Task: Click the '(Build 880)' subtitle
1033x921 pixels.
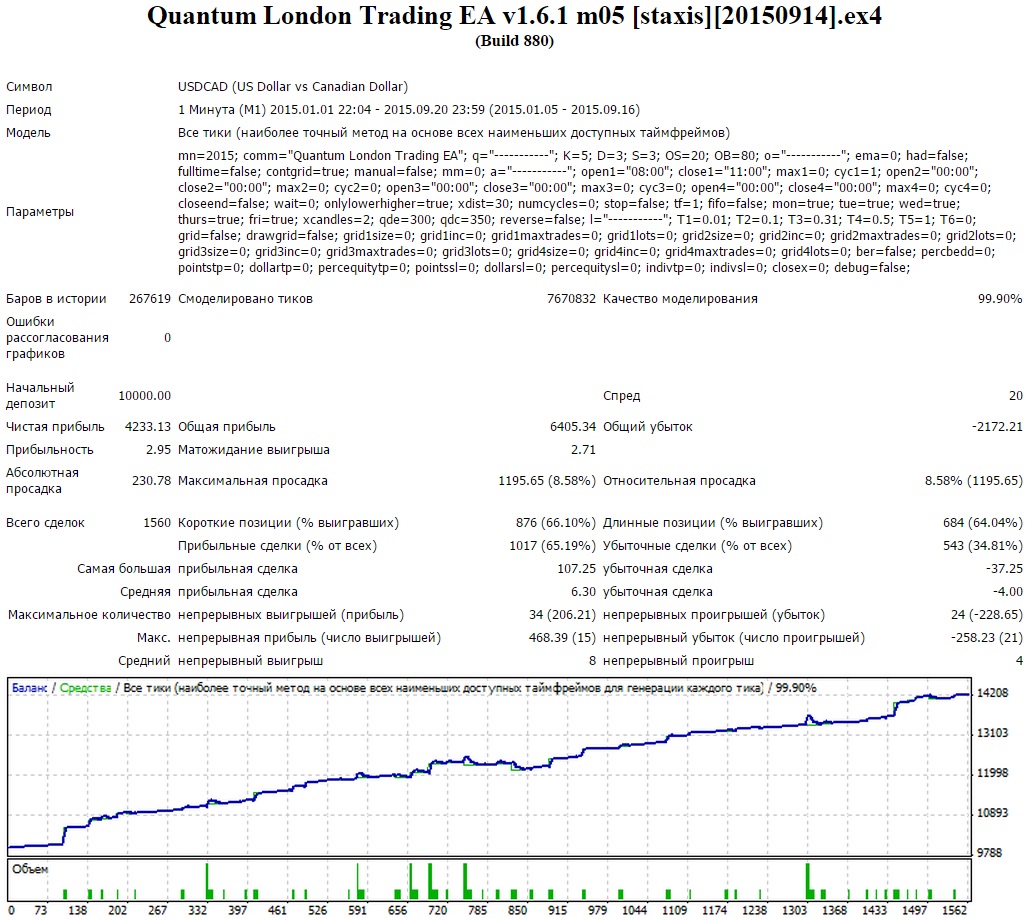Action: click(515, 41)
